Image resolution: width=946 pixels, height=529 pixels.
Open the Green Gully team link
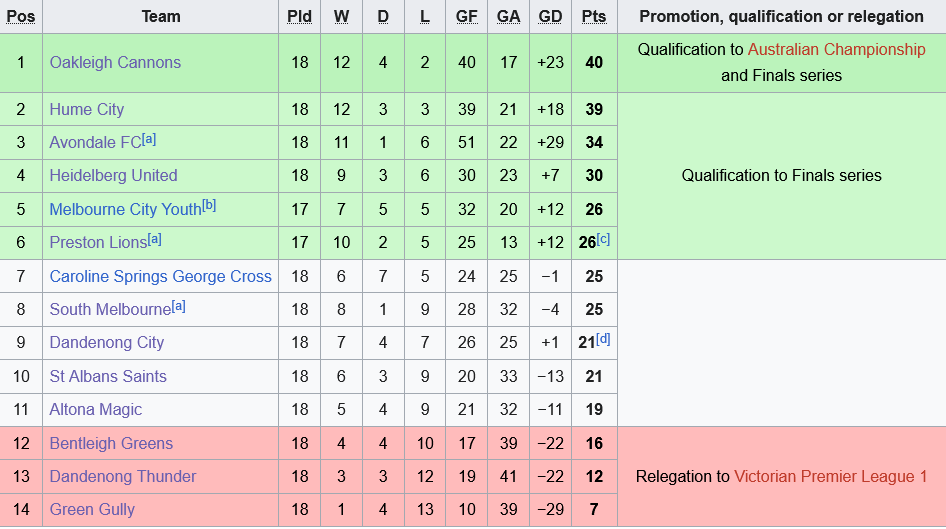(x=92, y=510)
